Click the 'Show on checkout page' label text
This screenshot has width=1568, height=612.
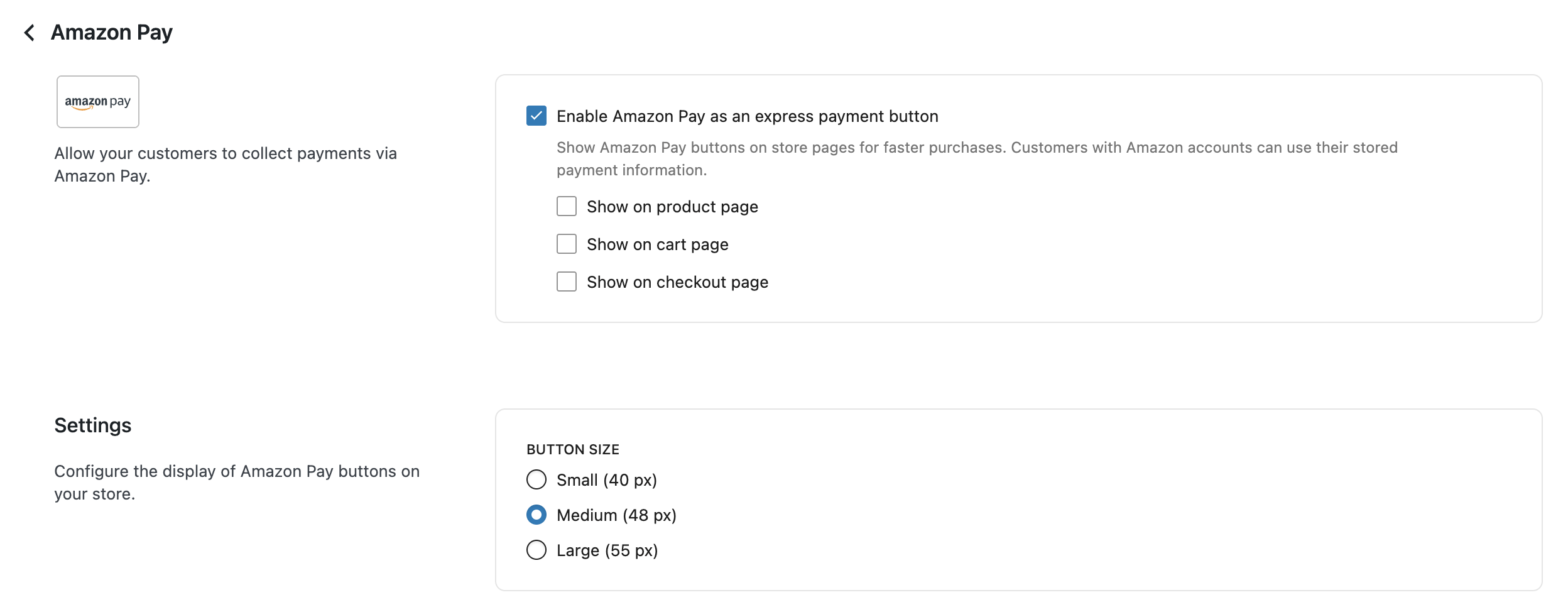coord(677,283)
